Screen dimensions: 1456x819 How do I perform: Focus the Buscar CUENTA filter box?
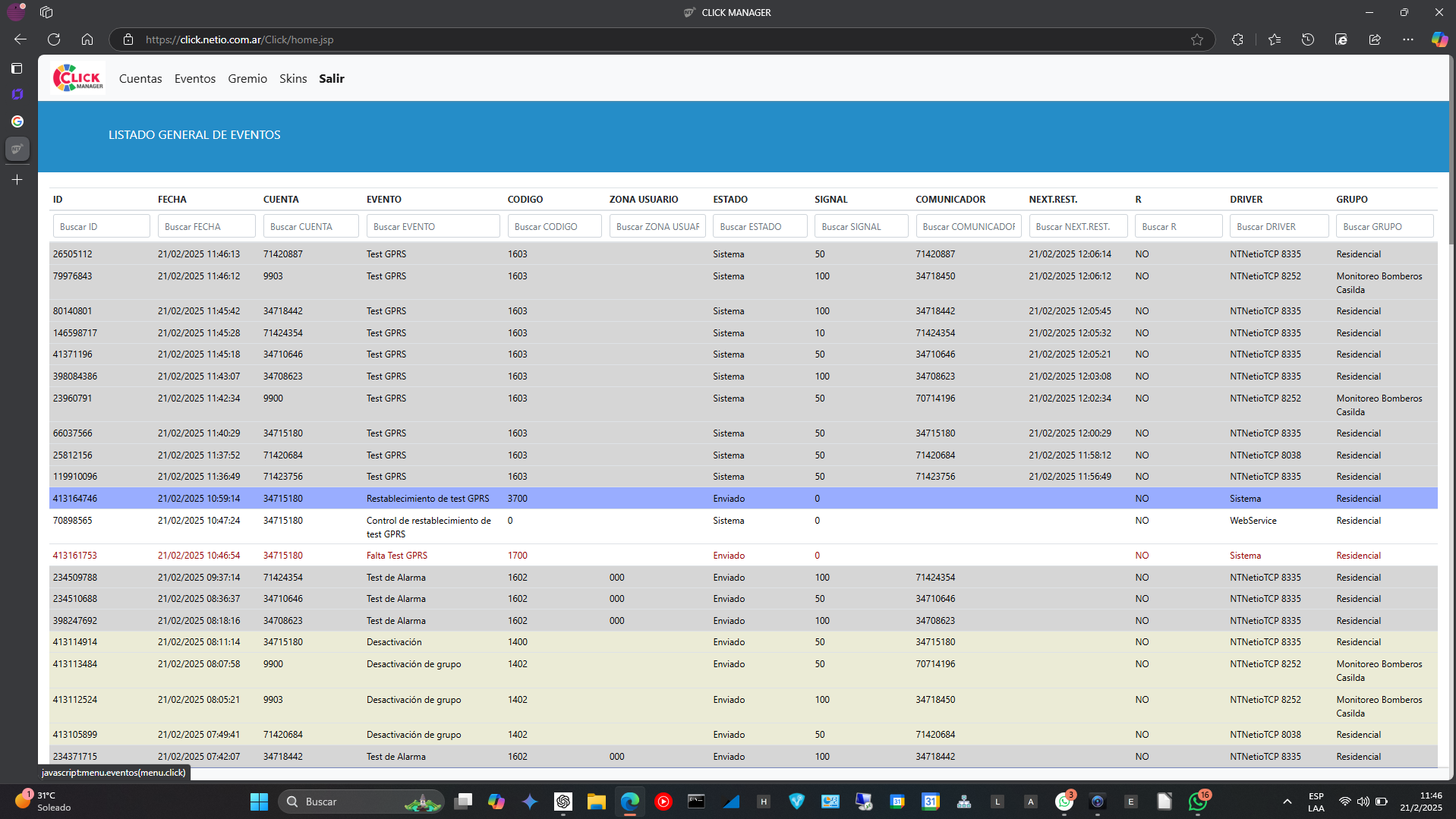click(x=310, y=226)
